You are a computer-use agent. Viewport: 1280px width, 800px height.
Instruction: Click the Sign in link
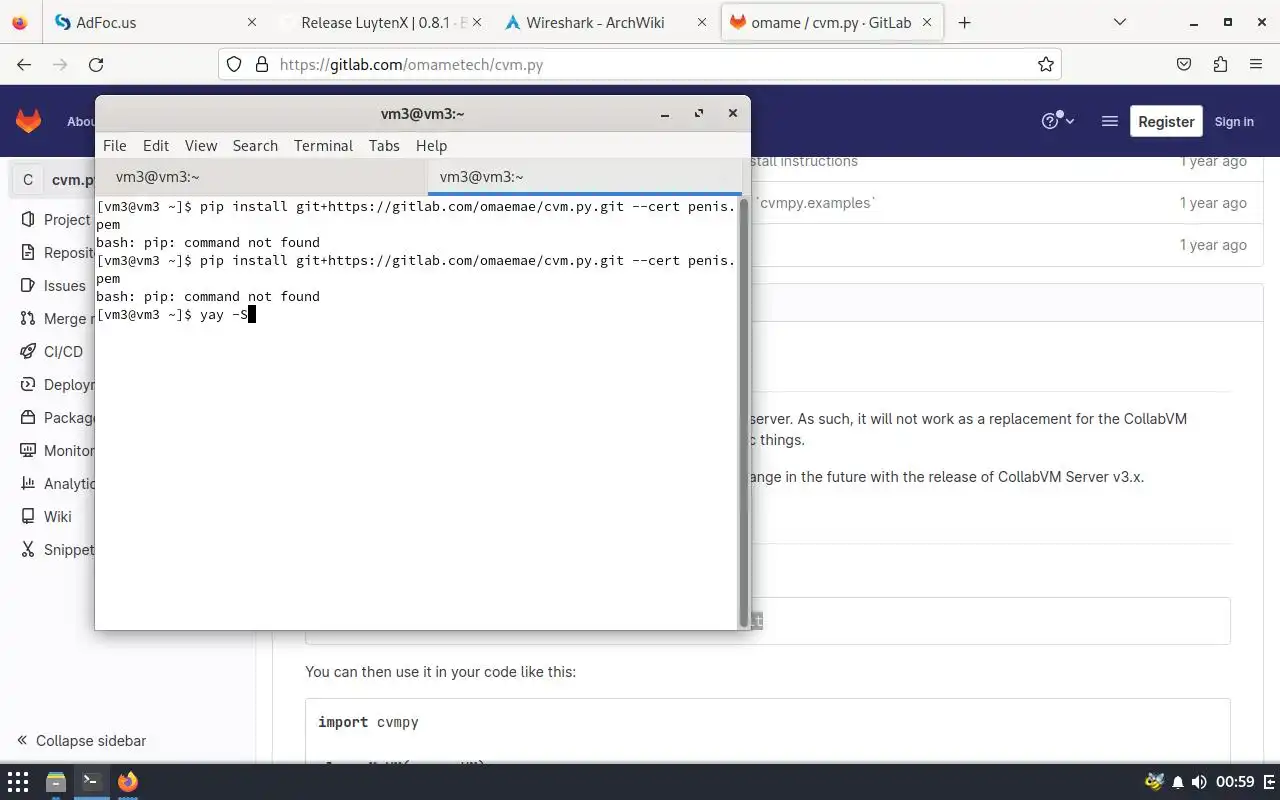click(1234, 121)
